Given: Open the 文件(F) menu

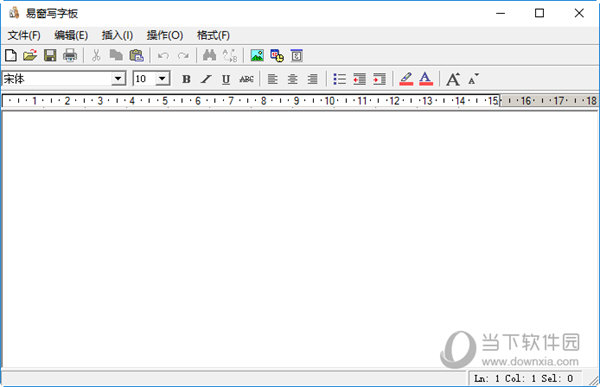Looking at the screenshot, I should click(24, 36).
